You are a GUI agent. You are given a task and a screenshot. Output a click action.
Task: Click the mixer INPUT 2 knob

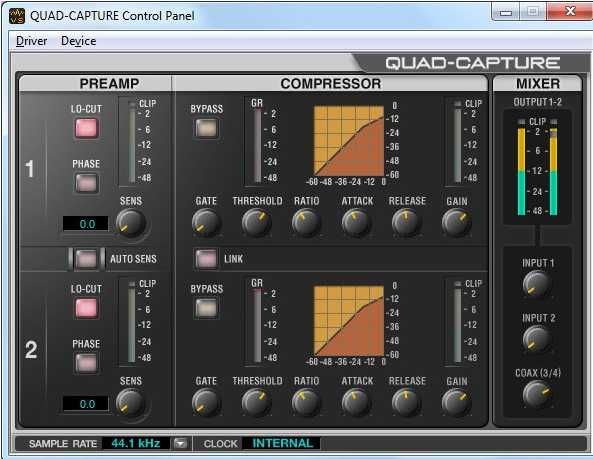click(537, 339)
